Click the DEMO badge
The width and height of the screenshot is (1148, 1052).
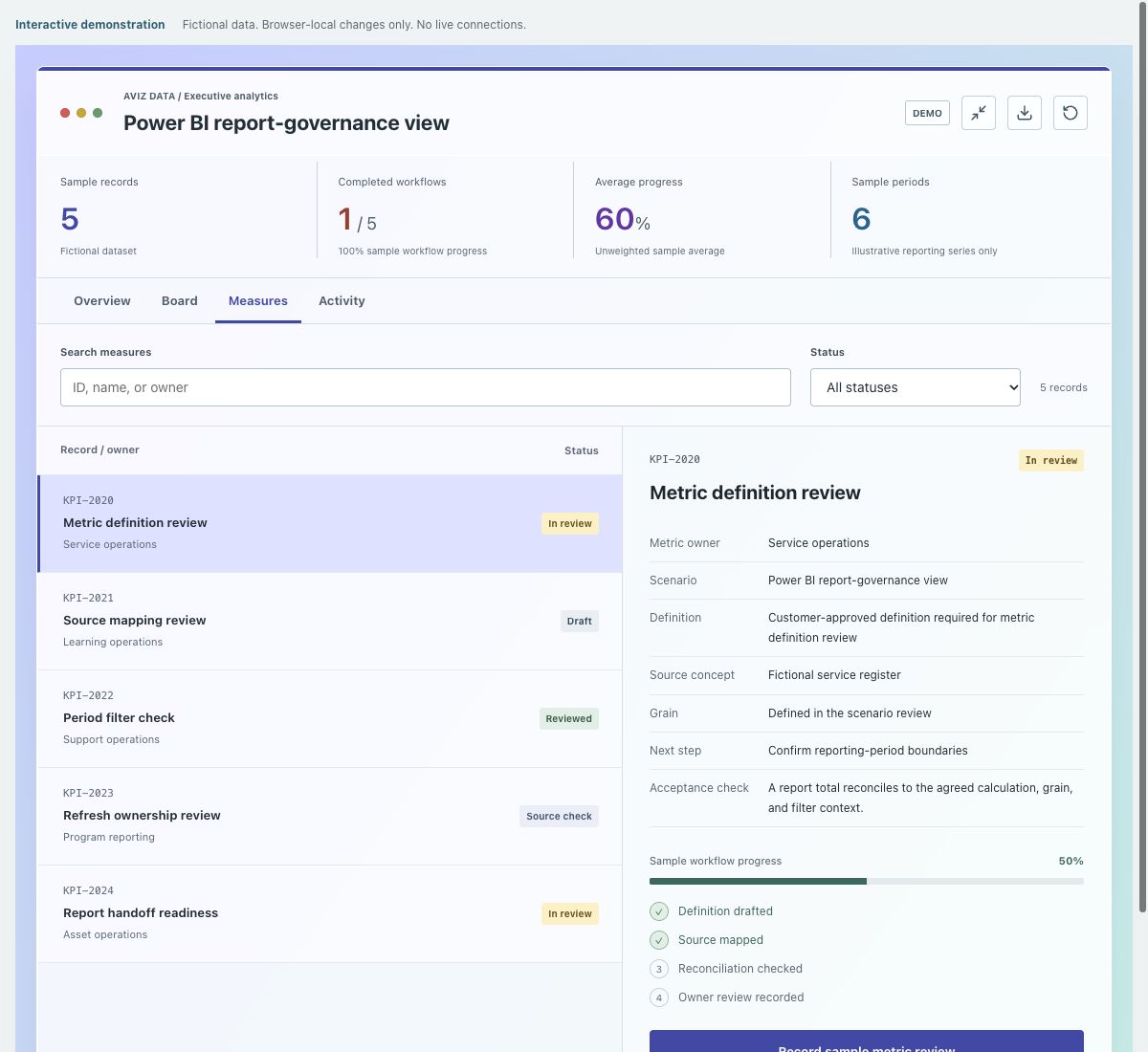[x=927, y=113]
